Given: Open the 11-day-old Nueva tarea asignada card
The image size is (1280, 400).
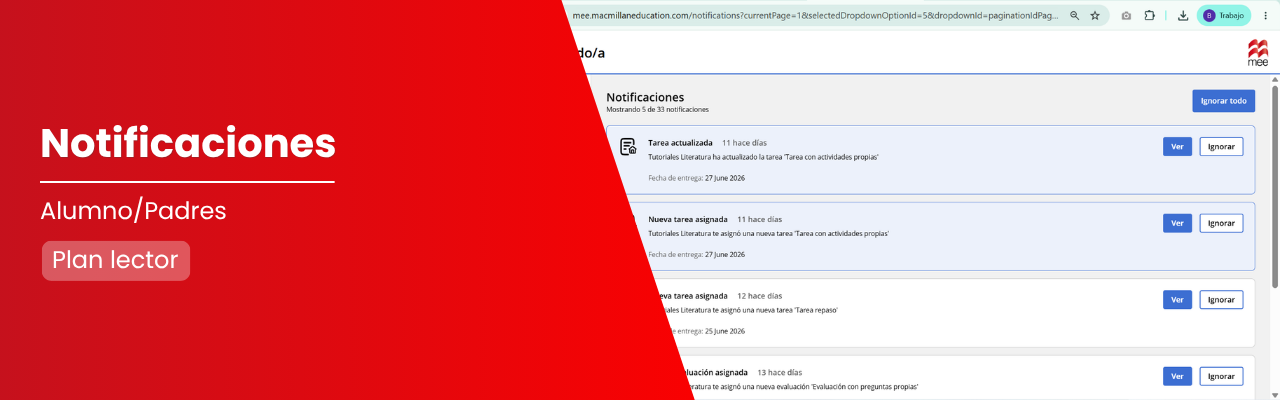Looking at the screenshot, I should tap(930, 236).
